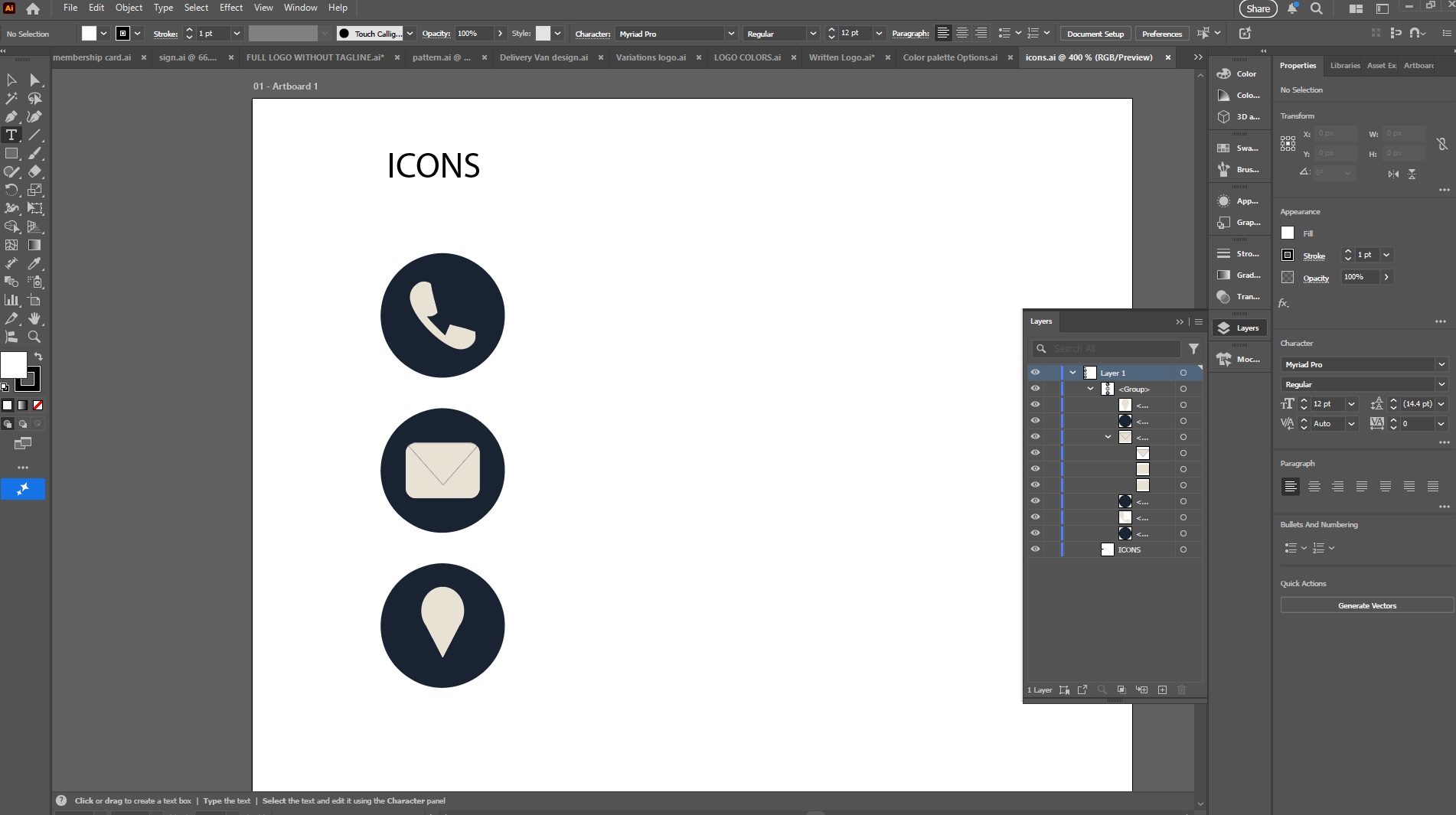Click the Share button

point(1258,9)
